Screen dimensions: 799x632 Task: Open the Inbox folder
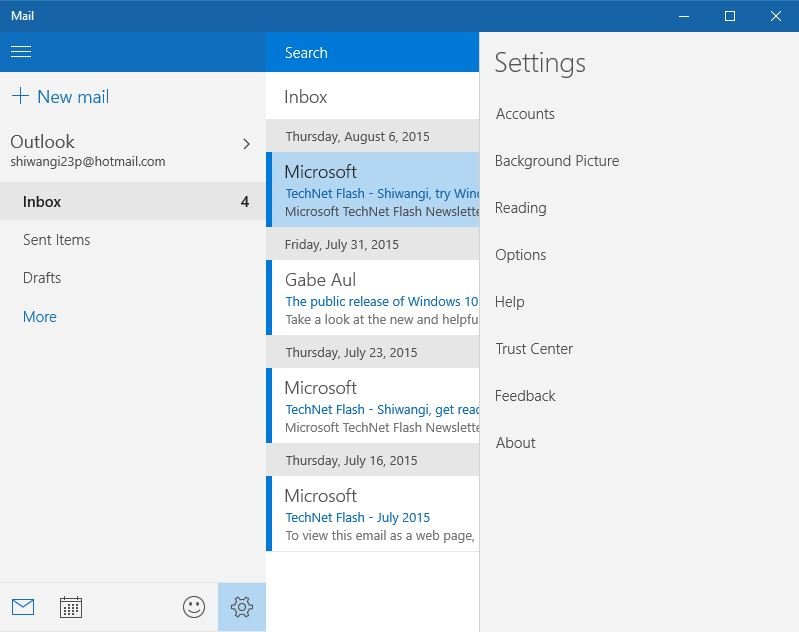pos(132,201)
